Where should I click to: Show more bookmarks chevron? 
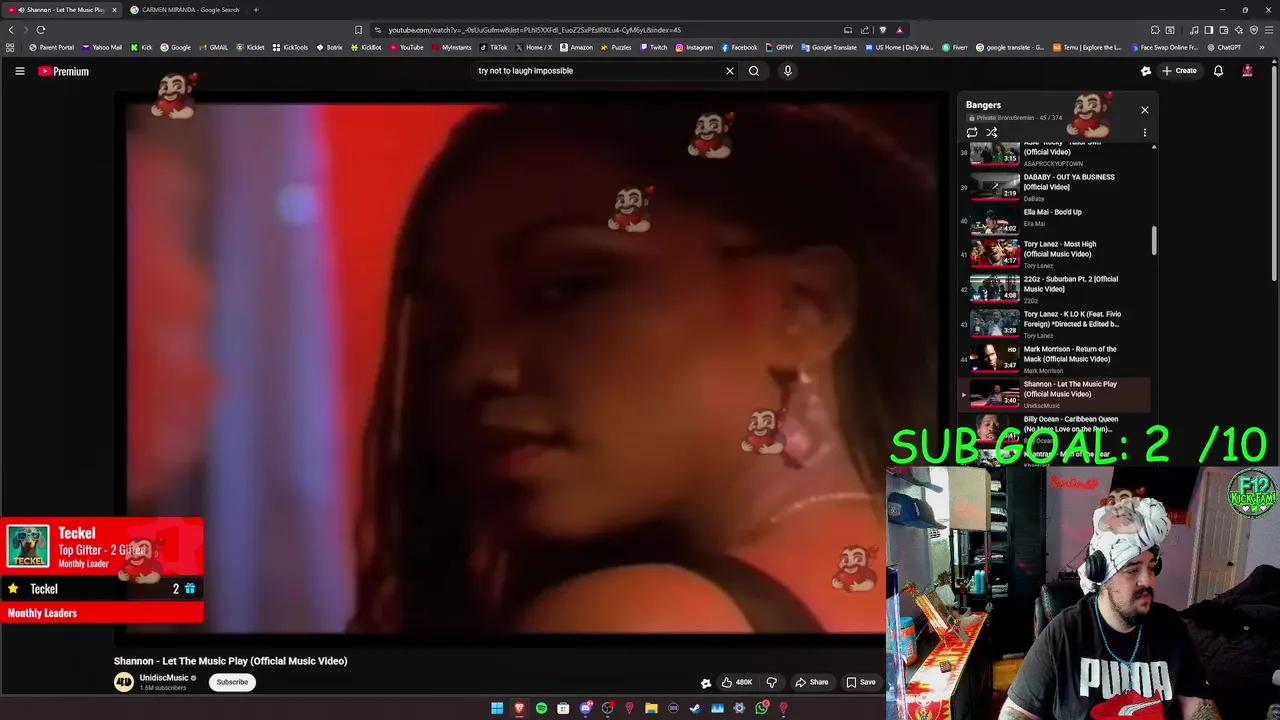pos(1261,47)
